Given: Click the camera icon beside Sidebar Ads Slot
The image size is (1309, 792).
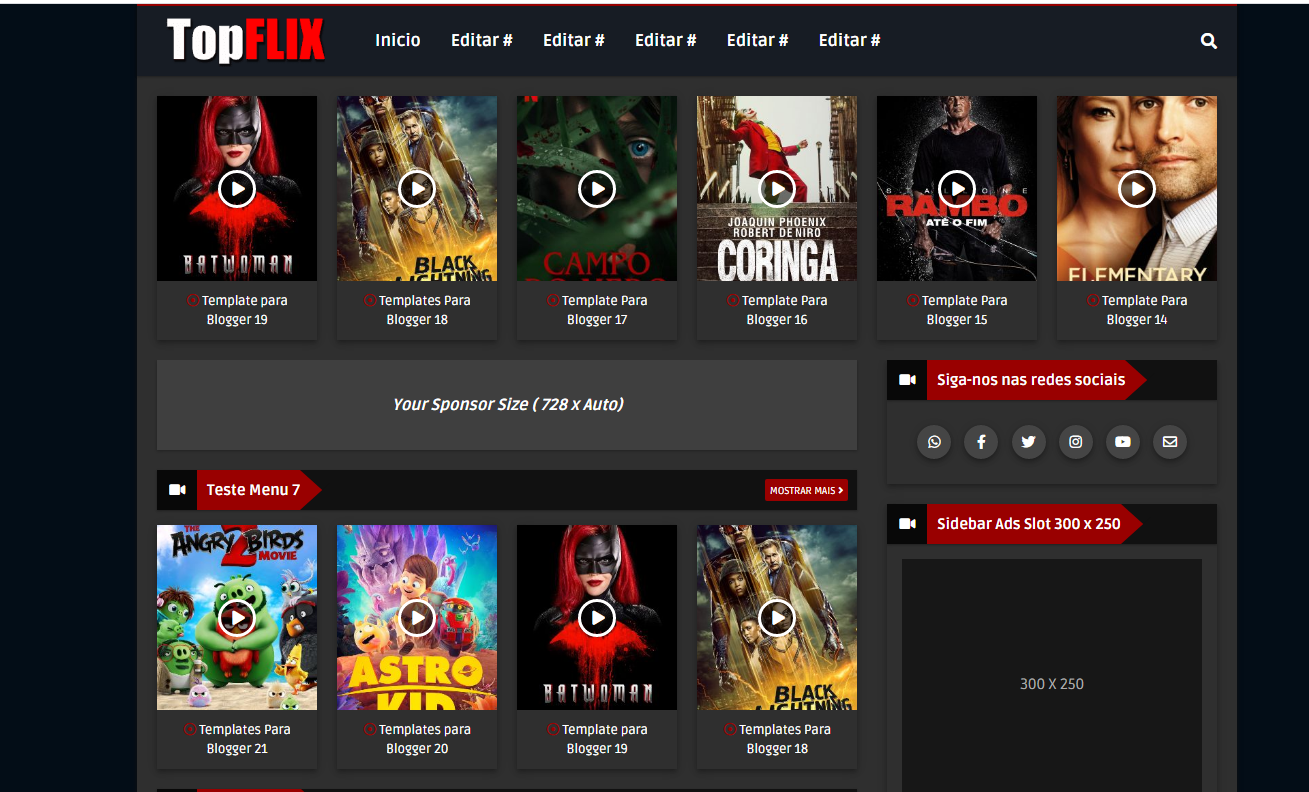Looking at the screenshot, I should 907,524.
